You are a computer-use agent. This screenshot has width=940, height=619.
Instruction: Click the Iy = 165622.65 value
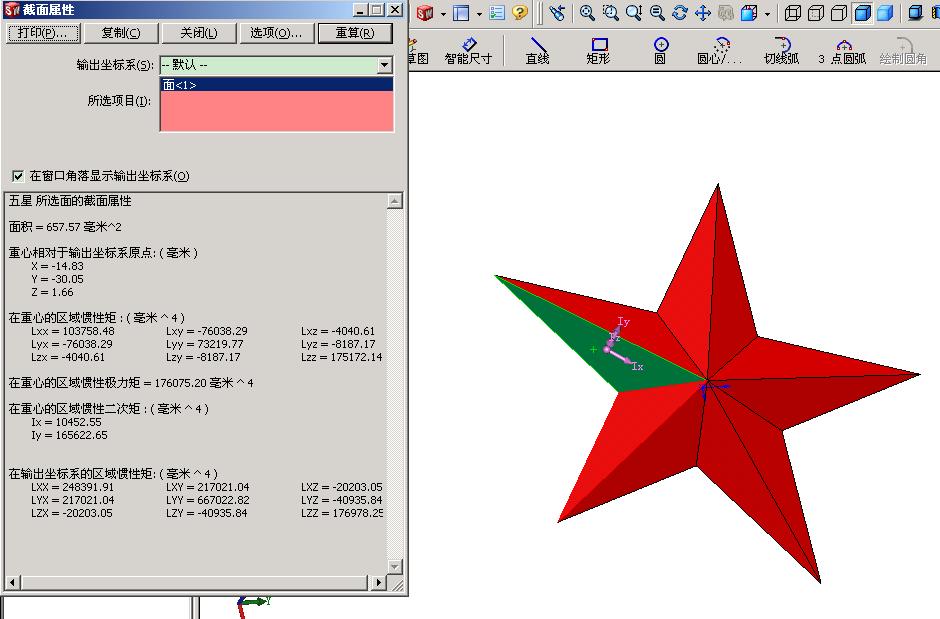coord(70,435)
